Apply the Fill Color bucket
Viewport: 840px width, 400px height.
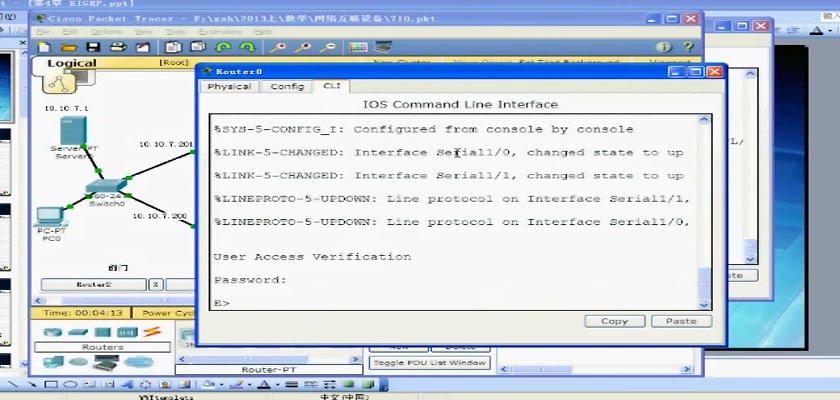(209, 384)
